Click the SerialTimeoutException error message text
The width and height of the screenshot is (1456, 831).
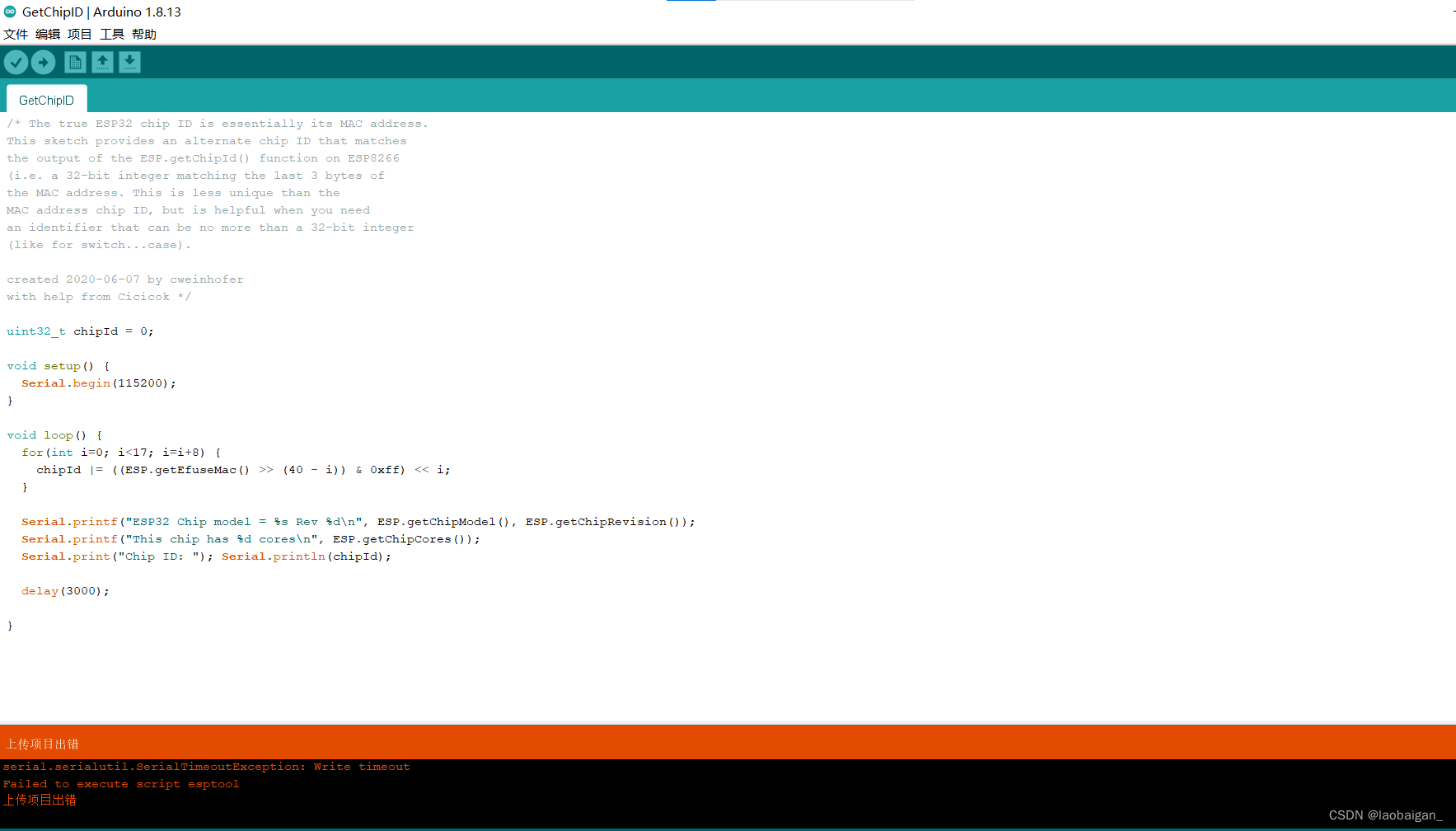coord(206,766)
